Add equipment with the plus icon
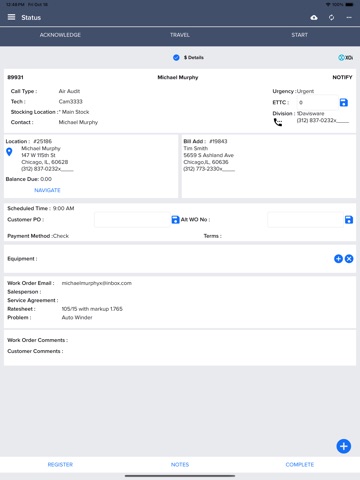The width and height of the screenshot is (360, 480). coord(338,259)
